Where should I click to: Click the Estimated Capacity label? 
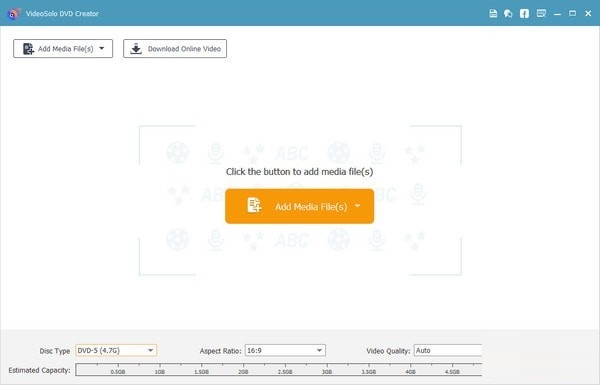(x=39, y=370)
